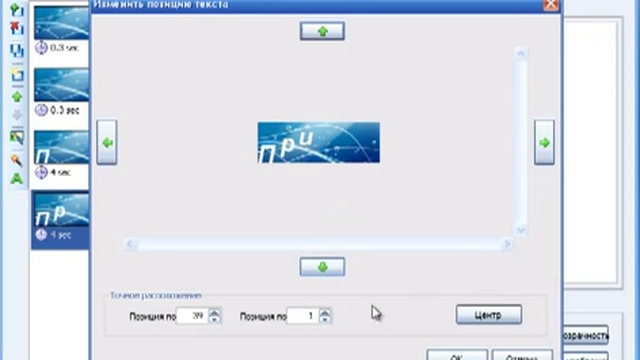The width and height of the screenshot is (640, 360).
Task: Increase the first position value showing 39
Action: click(214, 312)
